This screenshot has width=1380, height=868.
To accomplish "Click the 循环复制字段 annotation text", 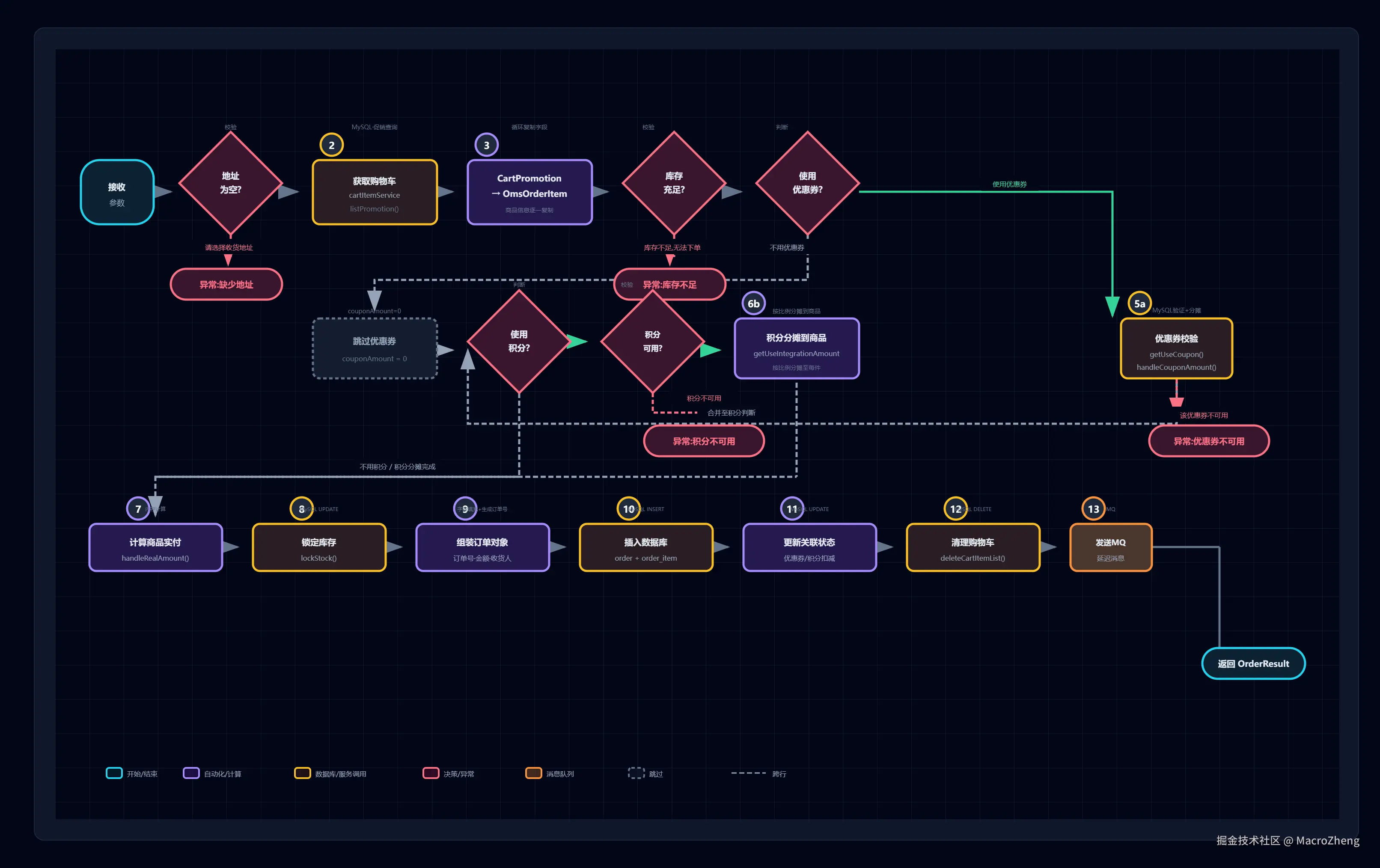I will [529, 127].
